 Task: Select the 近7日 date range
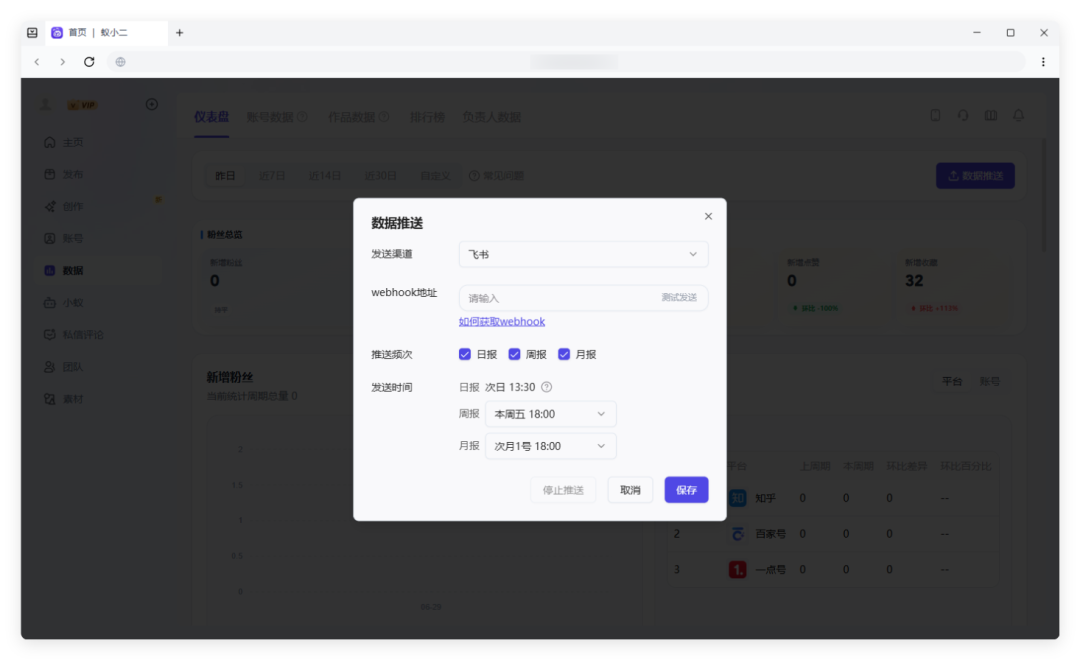(272, 176)
